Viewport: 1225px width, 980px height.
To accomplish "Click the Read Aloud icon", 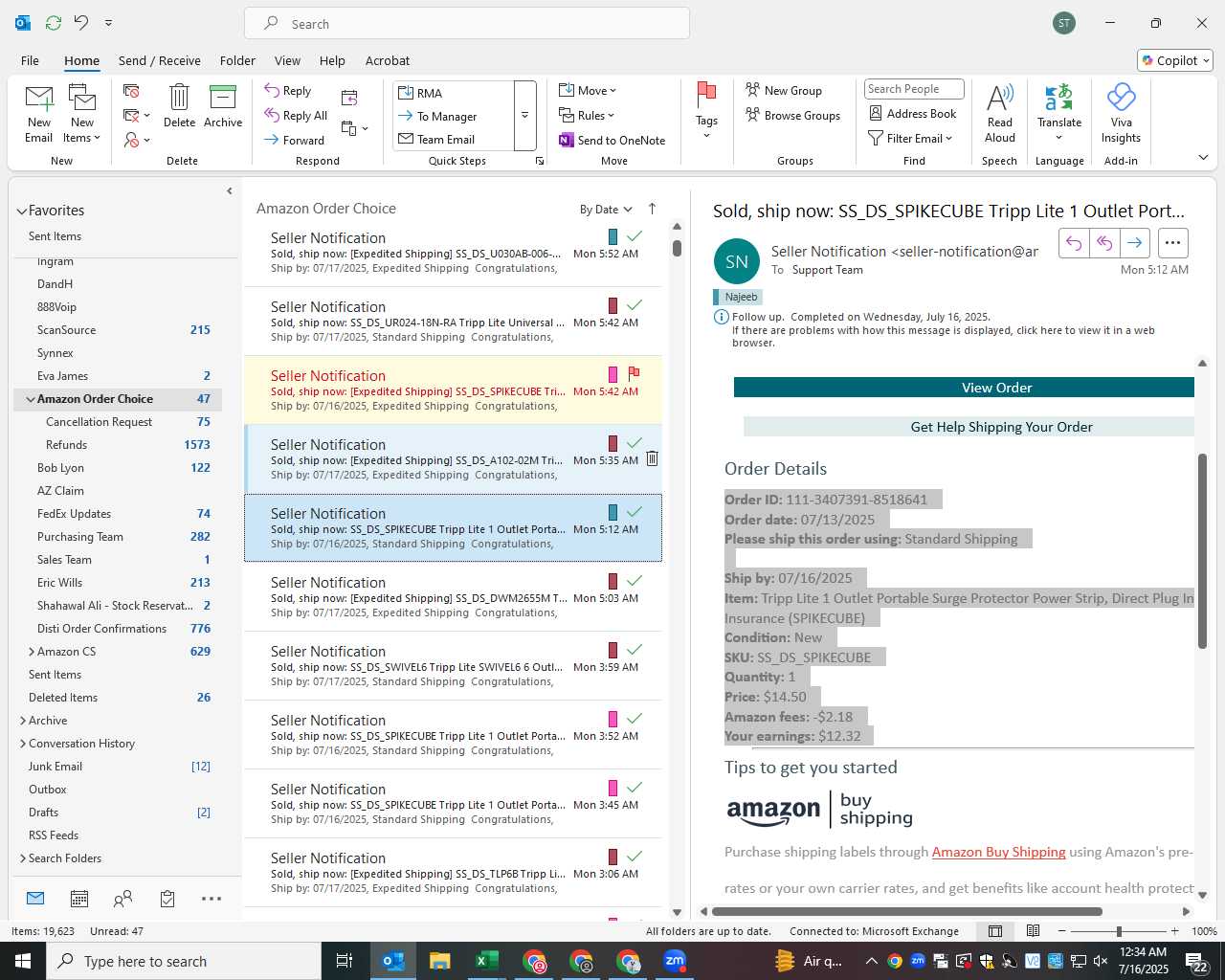I will point(1000,97).
